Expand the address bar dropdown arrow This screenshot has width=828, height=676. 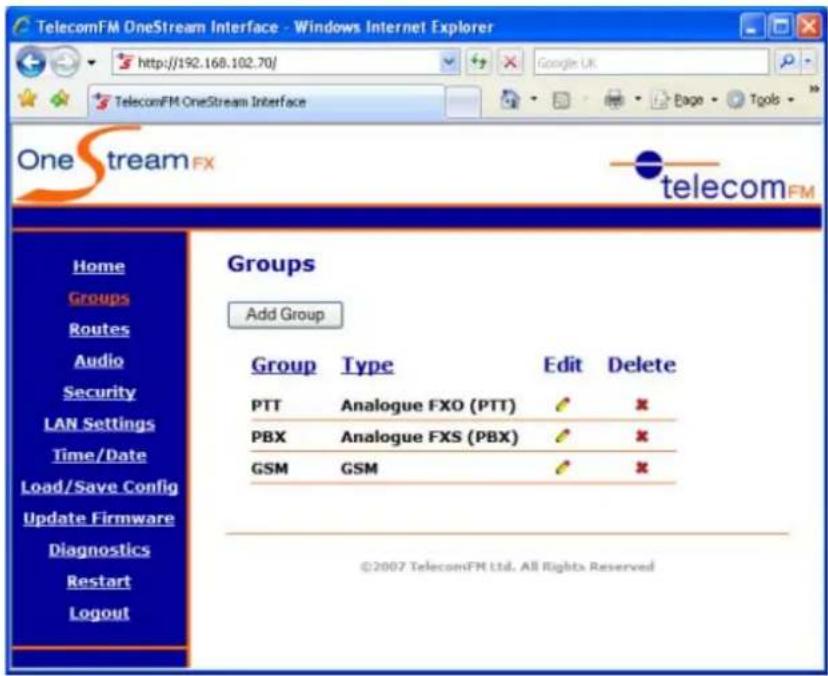click(449, 62)
